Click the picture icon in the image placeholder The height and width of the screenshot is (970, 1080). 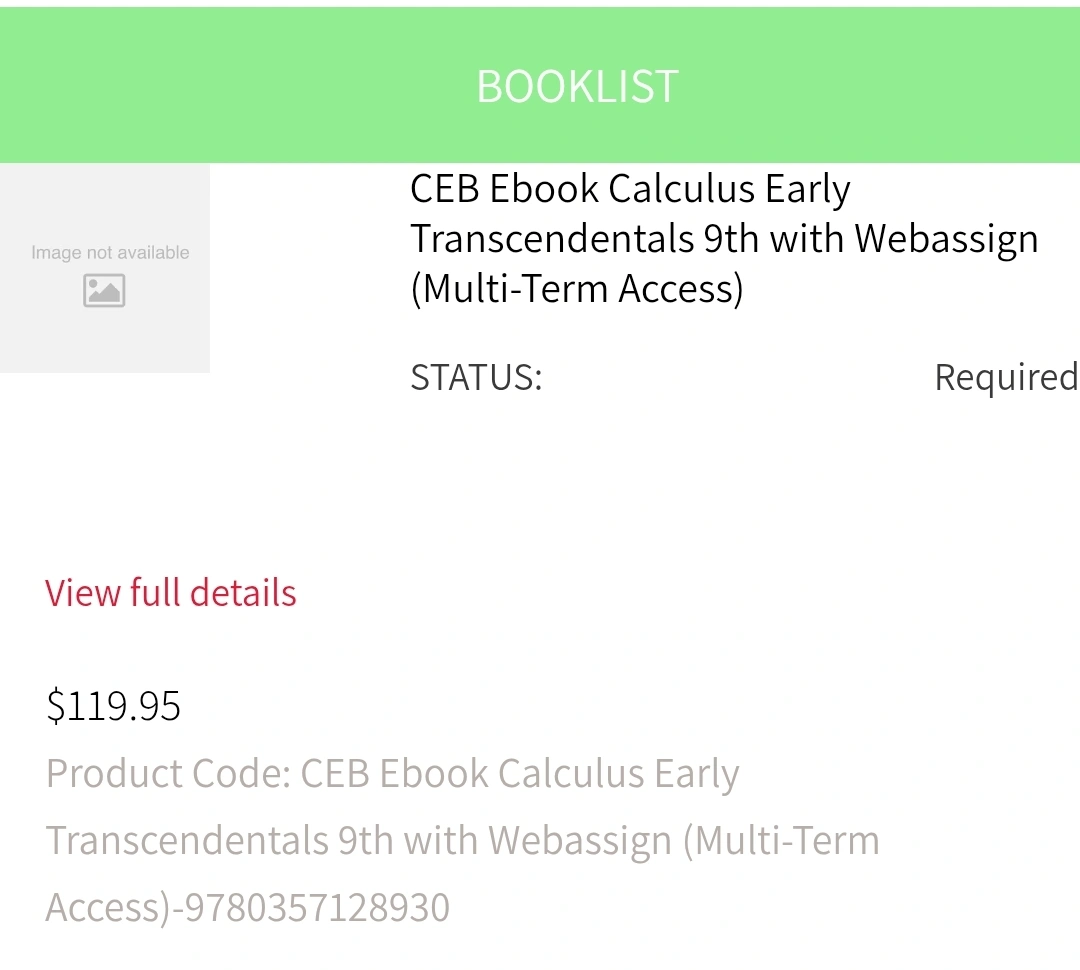click(x=104, y=290)
